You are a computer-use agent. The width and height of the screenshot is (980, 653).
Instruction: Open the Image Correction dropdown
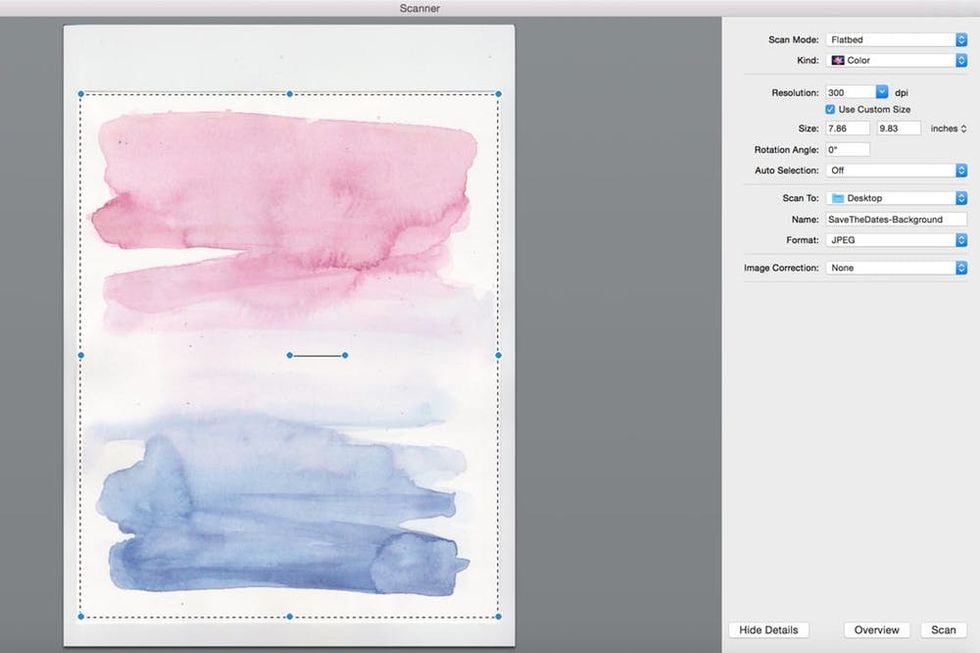click(896, 268)
